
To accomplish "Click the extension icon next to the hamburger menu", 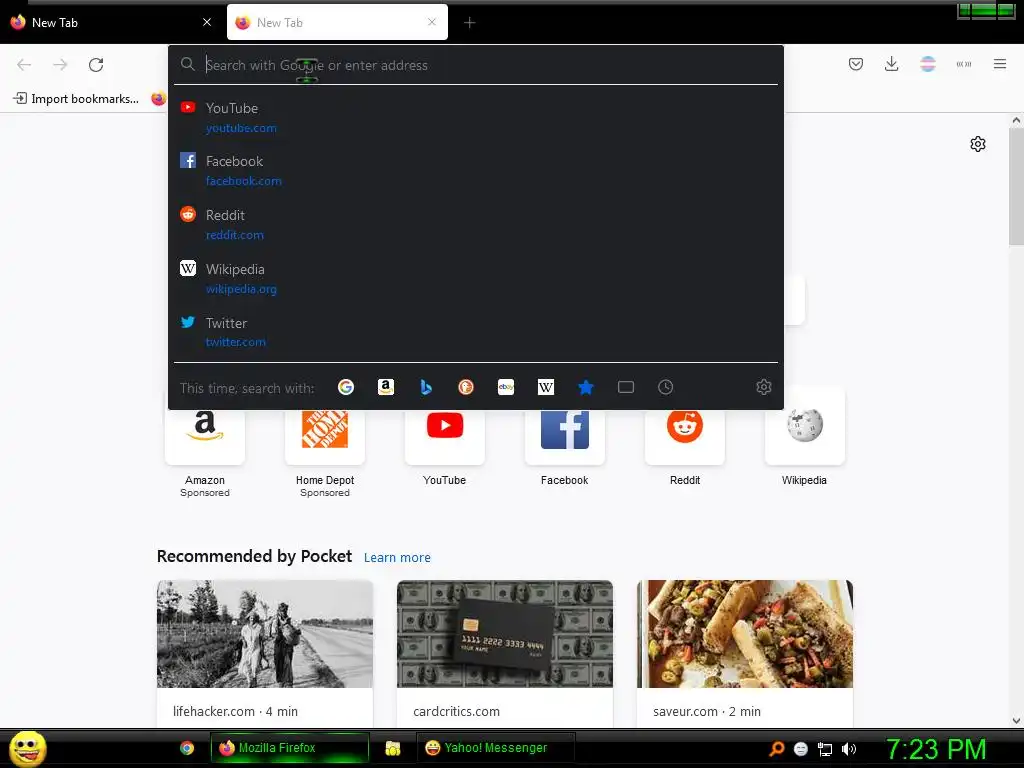I will [x=963, y=64].
